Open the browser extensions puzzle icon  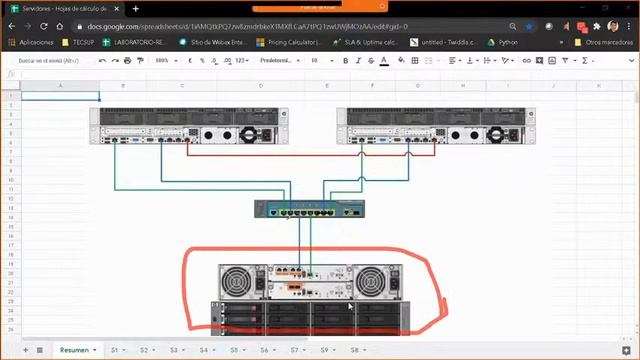coord(597,27)
